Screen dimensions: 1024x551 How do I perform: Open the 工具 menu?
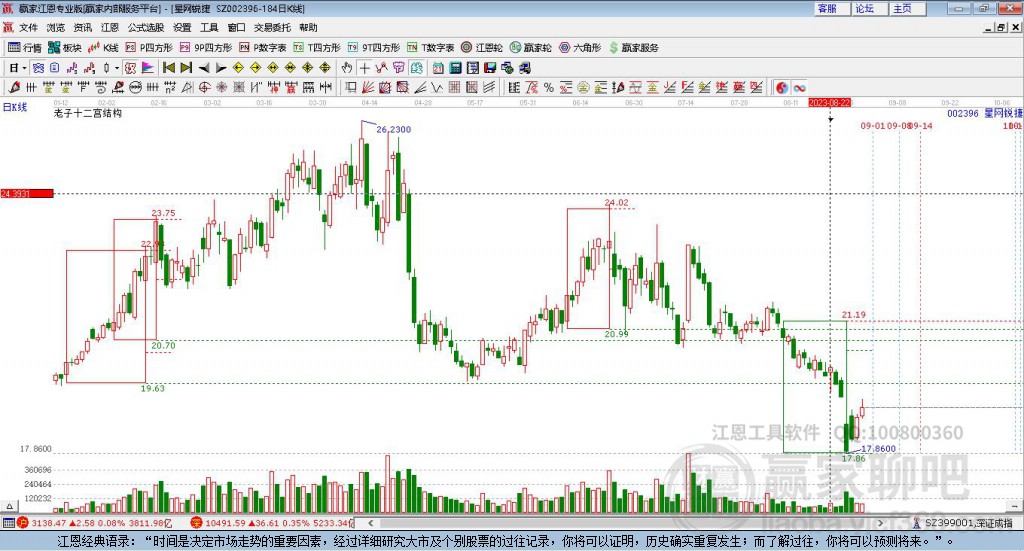point(209,27)
